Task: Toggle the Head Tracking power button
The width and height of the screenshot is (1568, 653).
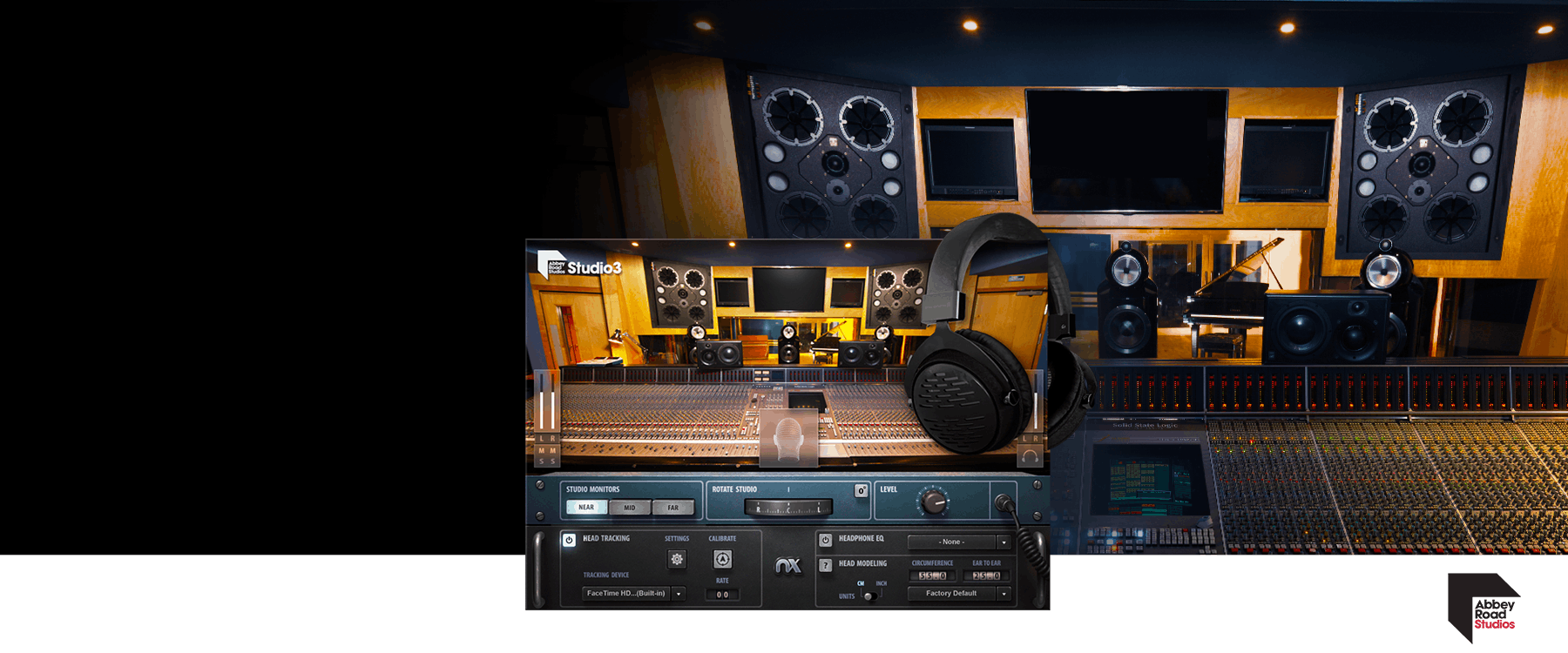Action: tap(569, 540)
